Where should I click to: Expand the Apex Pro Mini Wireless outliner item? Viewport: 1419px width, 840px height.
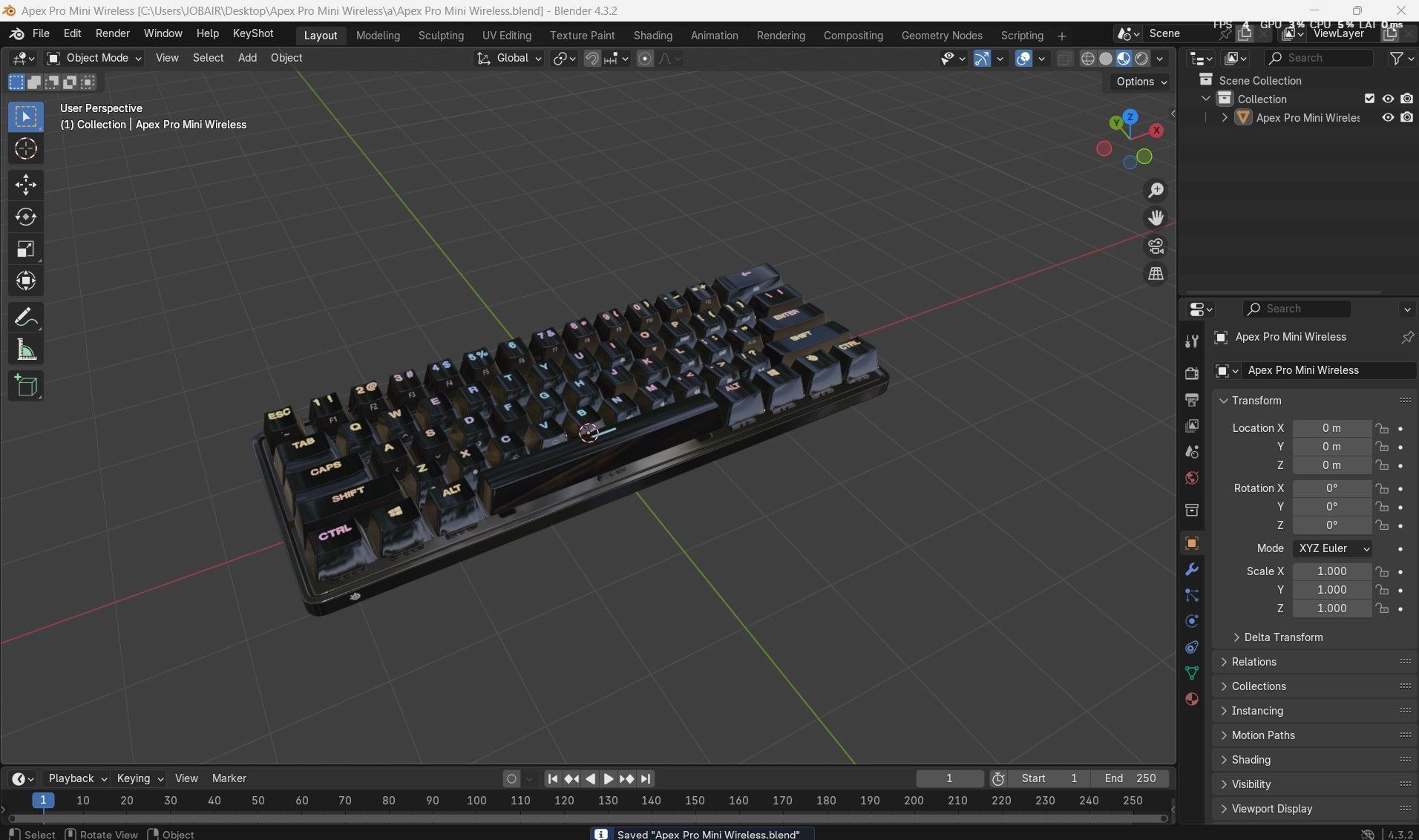coord(1225,117)
